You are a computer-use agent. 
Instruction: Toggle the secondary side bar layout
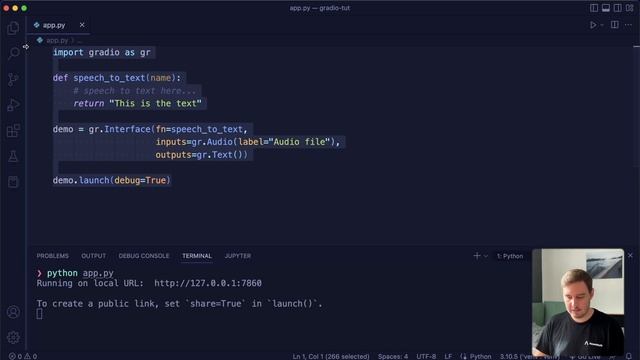pyautogui.click(x=618, y=8)
